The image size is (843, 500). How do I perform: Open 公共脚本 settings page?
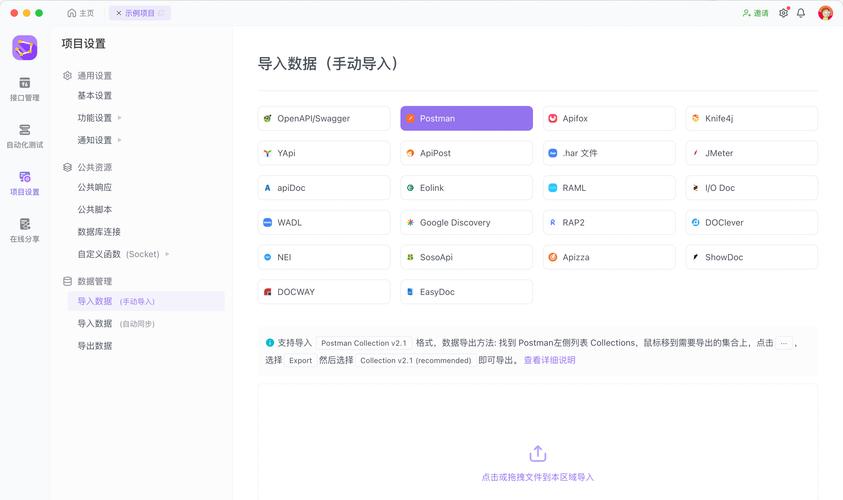pos(95,209)
